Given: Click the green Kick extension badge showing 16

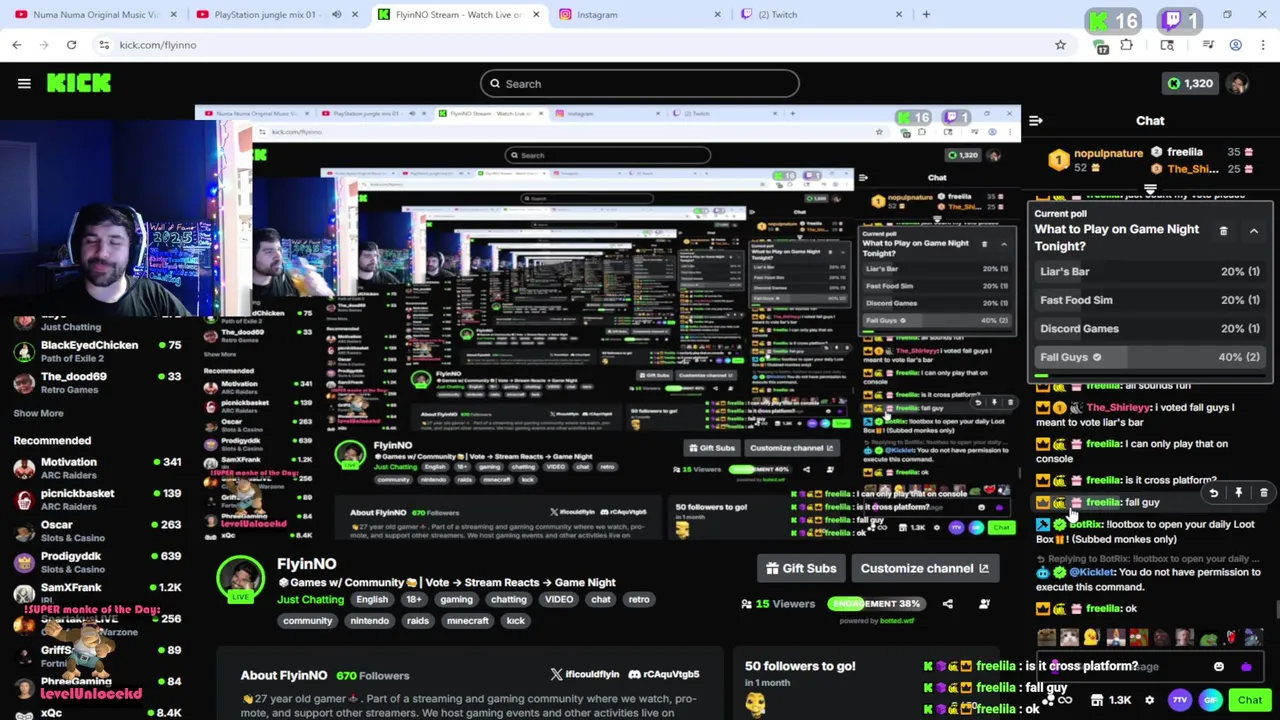Looking at the screenshot, I should click(x=1113, y=21).
